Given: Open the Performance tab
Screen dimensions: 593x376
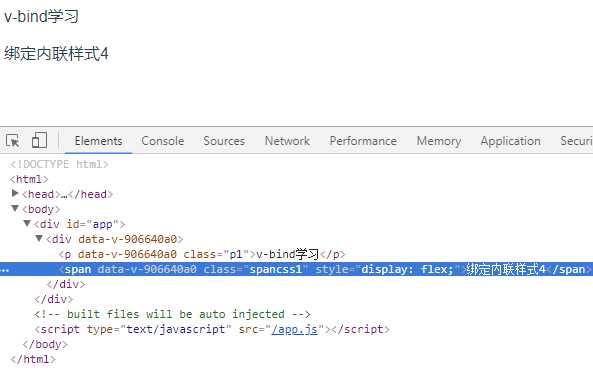Looking at the screenshot, I should point(363,141).
